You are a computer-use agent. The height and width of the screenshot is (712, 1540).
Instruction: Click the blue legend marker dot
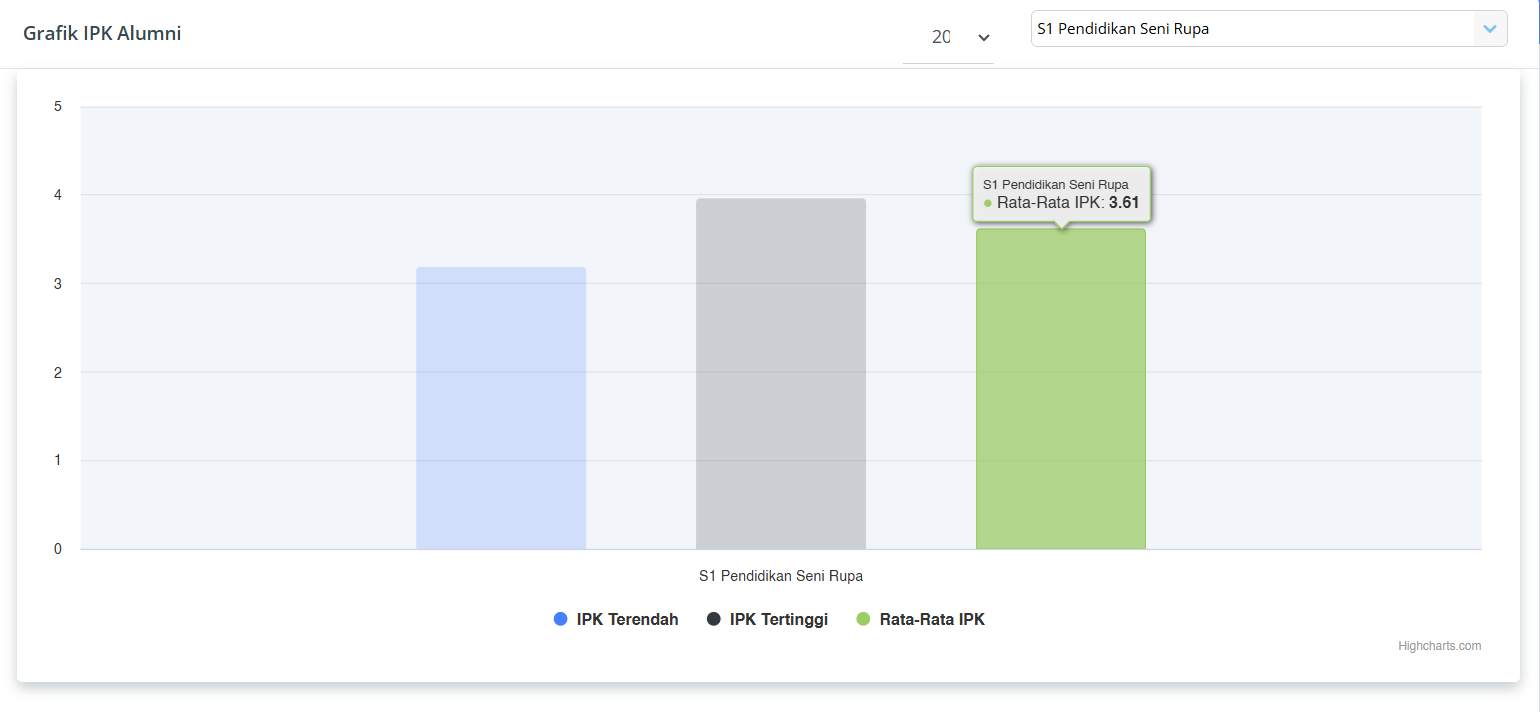561,620
